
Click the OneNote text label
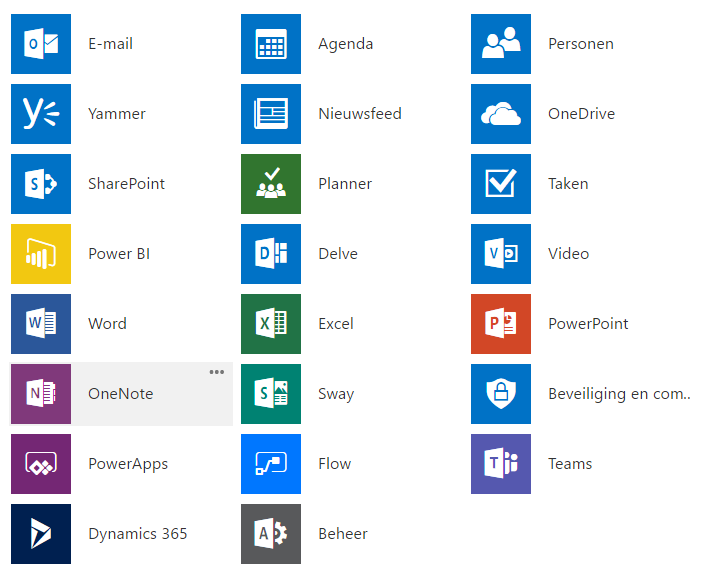click(x=121, y=394)
